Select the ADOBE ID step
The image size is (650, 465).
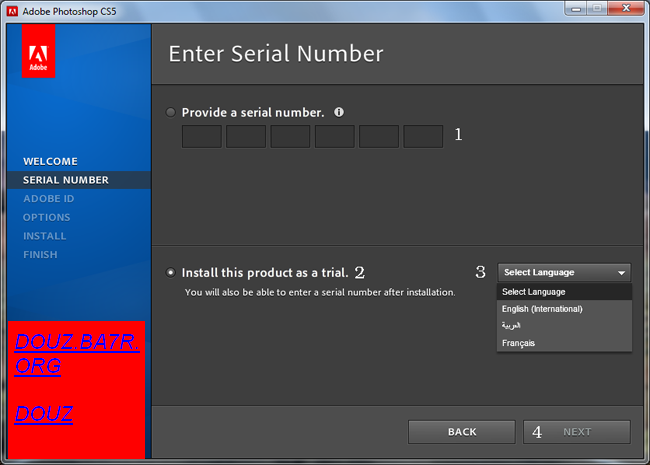click(x=49, y=199)
